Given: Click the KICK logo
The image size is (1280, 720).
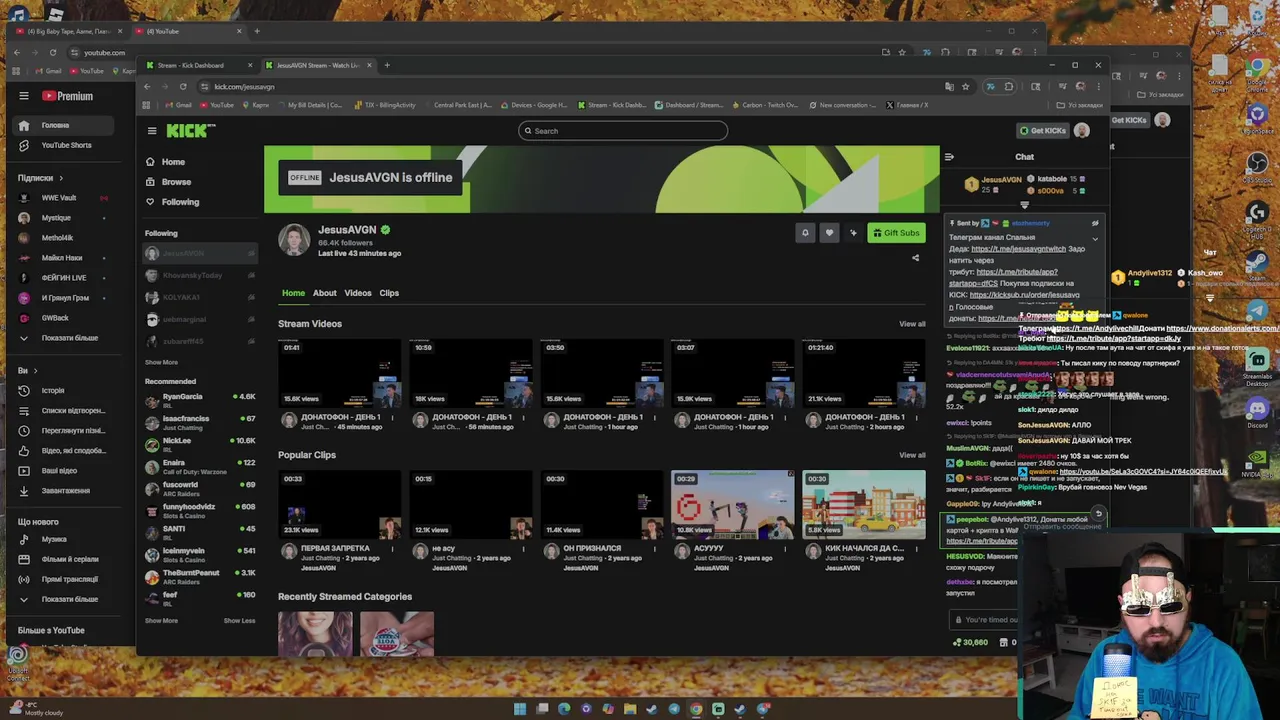Looking at the screenshot, I should (x=191, y=130).
